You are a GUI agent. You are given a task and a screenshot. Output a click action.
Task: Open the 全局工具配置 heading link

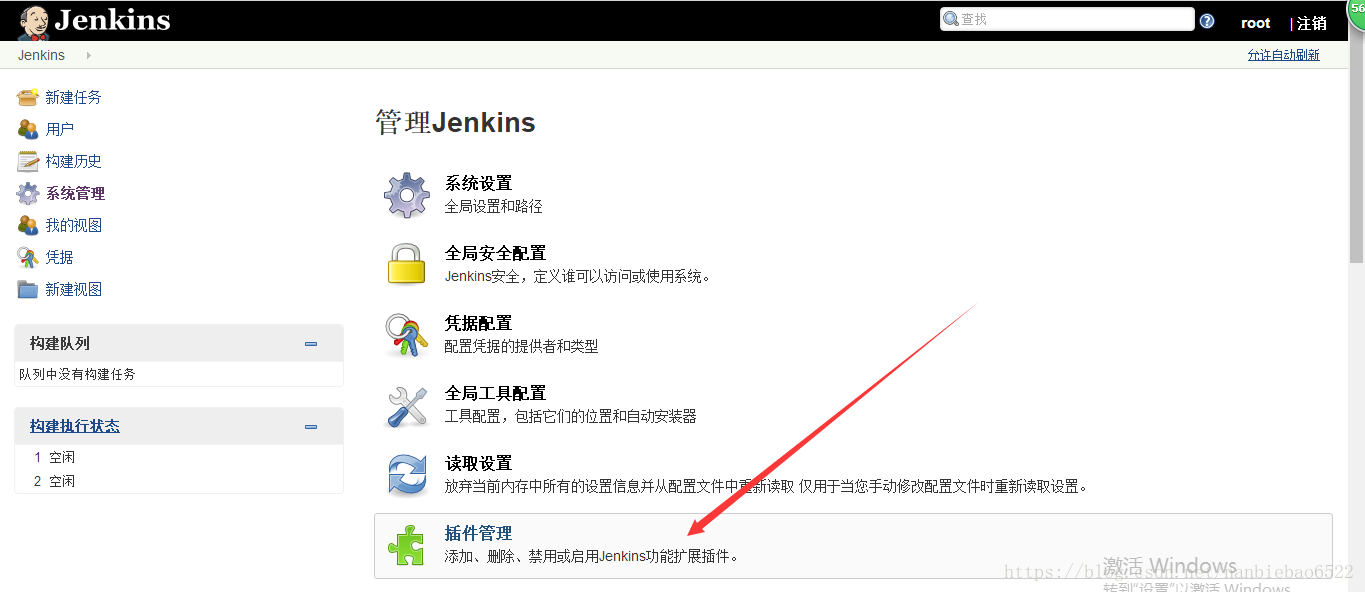click(495, 393)
